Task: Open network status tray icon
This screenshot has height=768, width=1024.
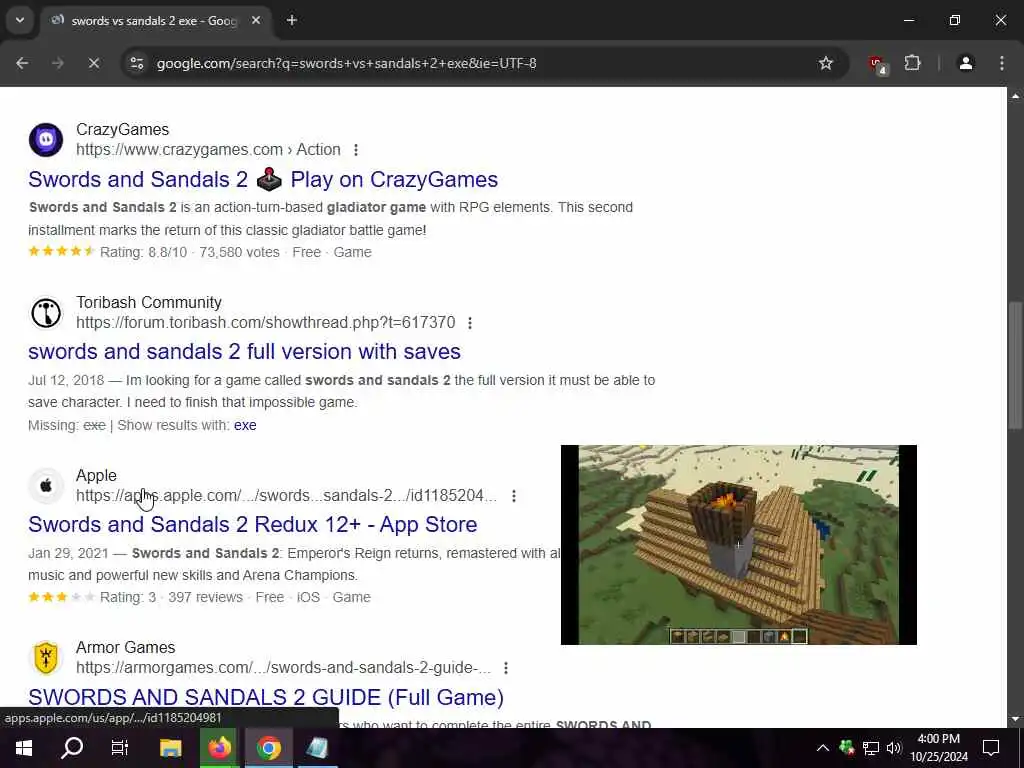Action: pos(871,748)
